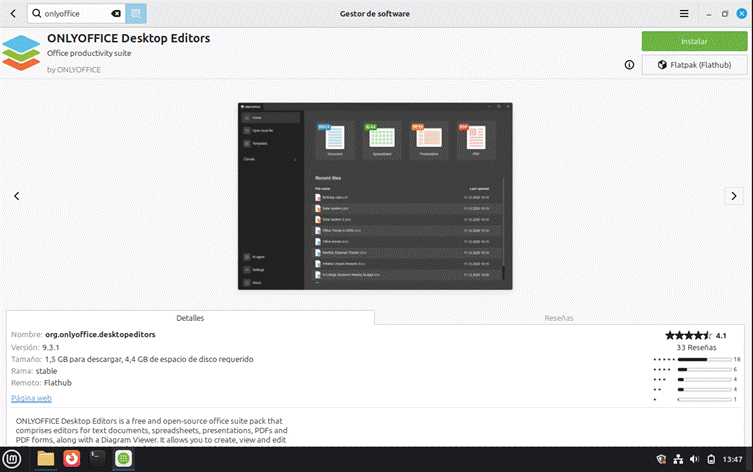Open the battery tray icon

[711, 460]
